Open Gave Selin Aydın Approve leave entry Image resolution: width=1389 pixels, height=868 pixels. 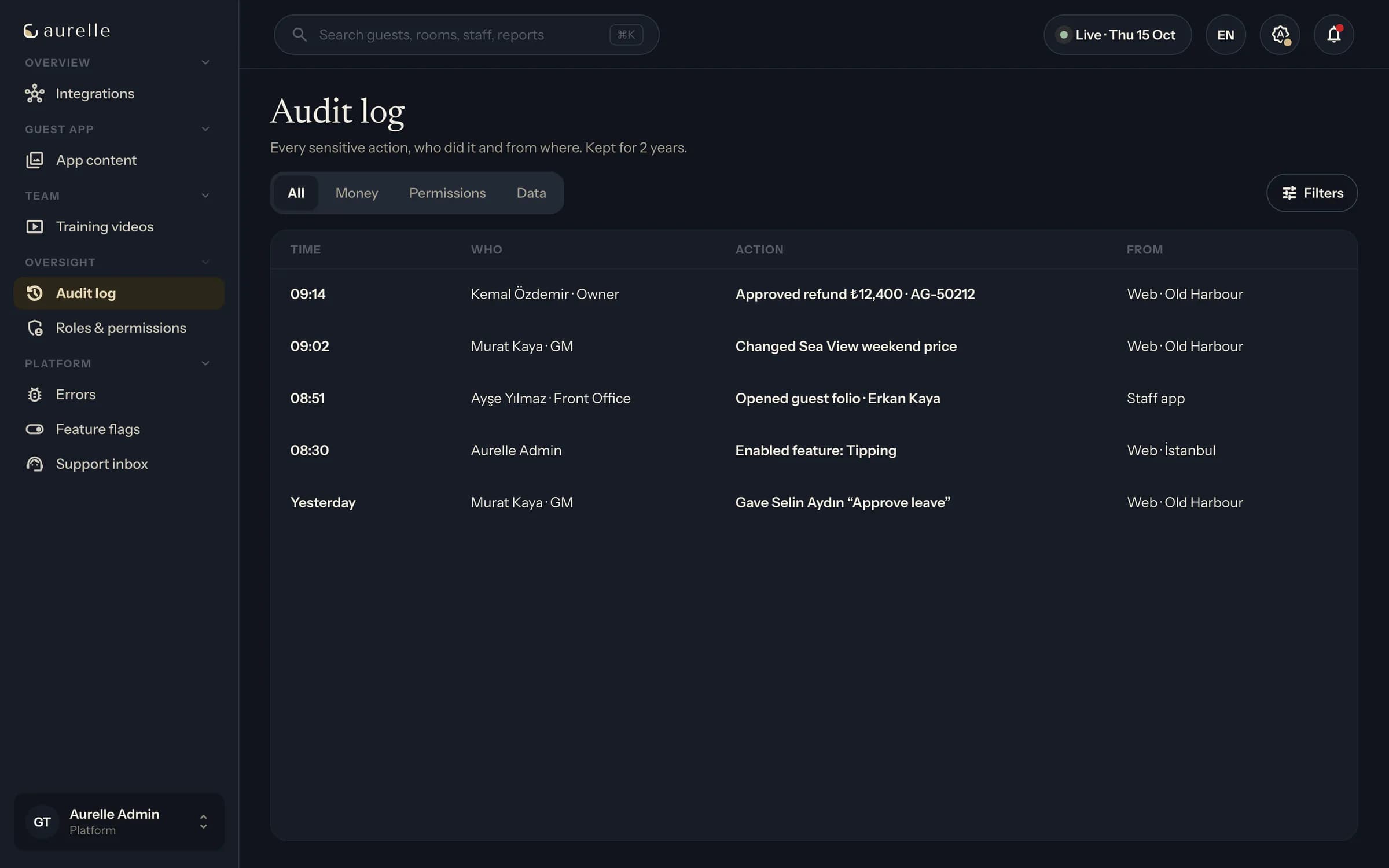pos(814,502)
